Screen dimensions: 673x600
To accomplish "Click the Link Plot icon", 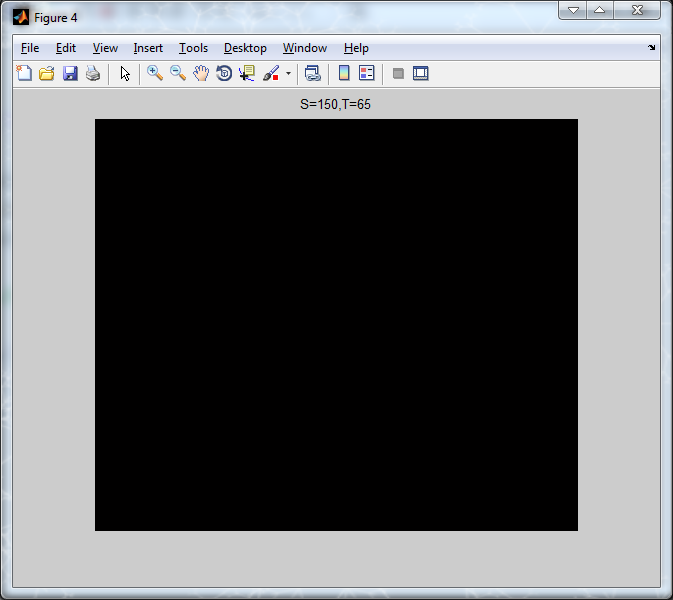I will pos(313,73).
